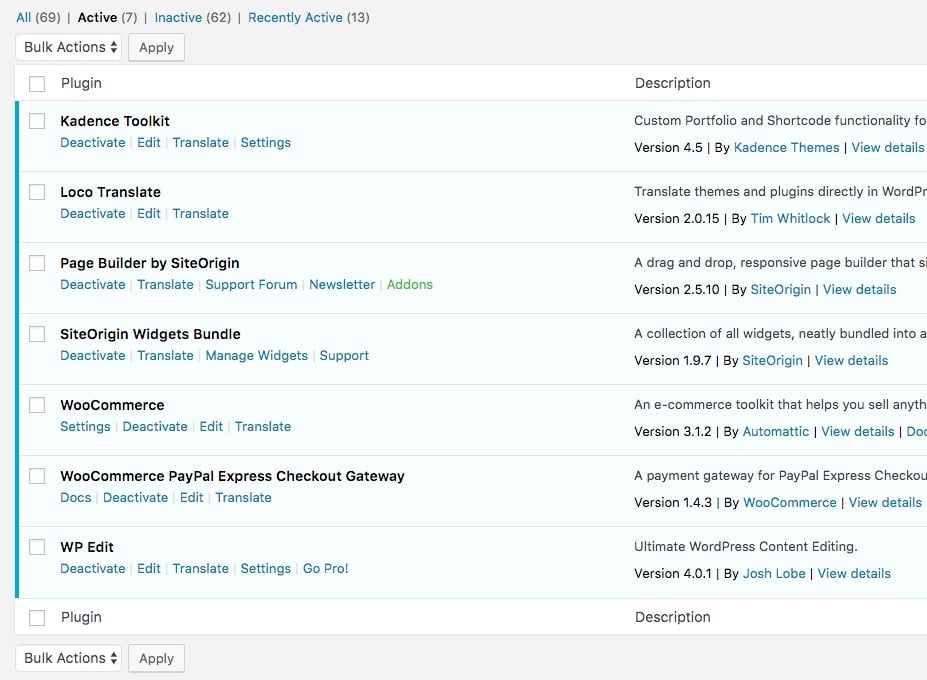Viewport: 927px width, 680px height.
Task: Select all plugins with the header checkbox
Action: pos(37,84)
